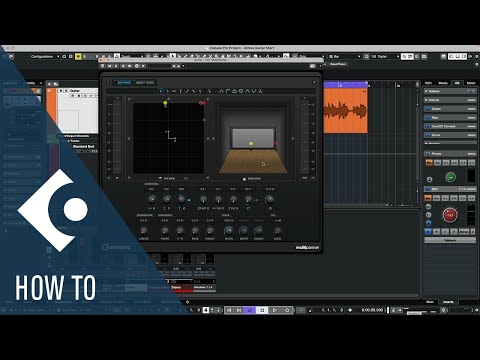
Task: Open the CR tab in the right zone
Action: pos(457,83)
